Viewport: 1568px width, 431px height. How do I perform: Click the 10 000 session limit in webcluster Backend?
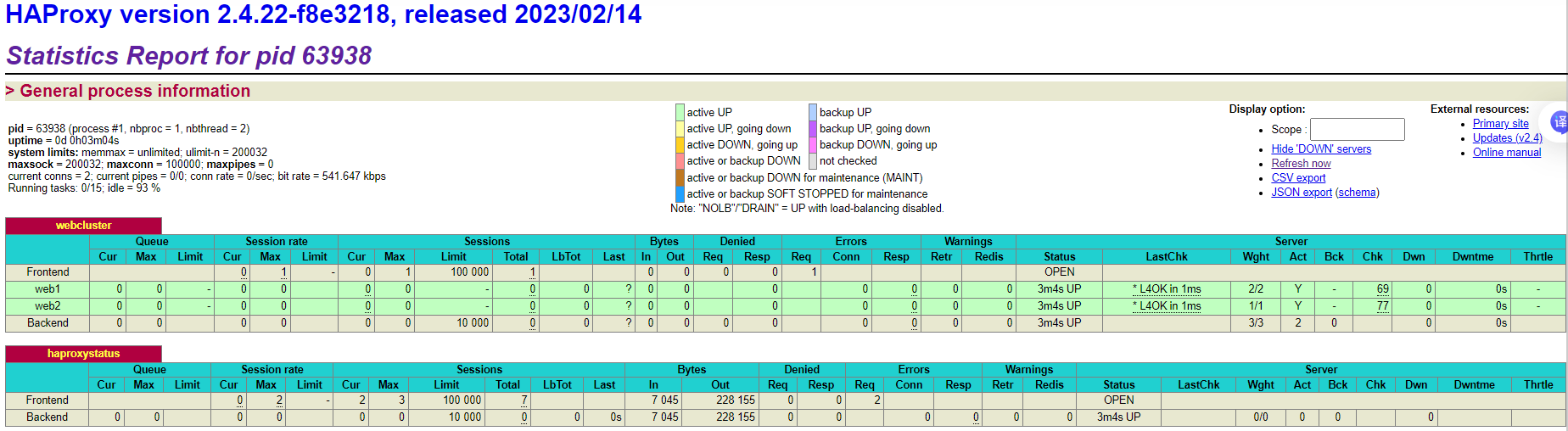tap(473, 323)
